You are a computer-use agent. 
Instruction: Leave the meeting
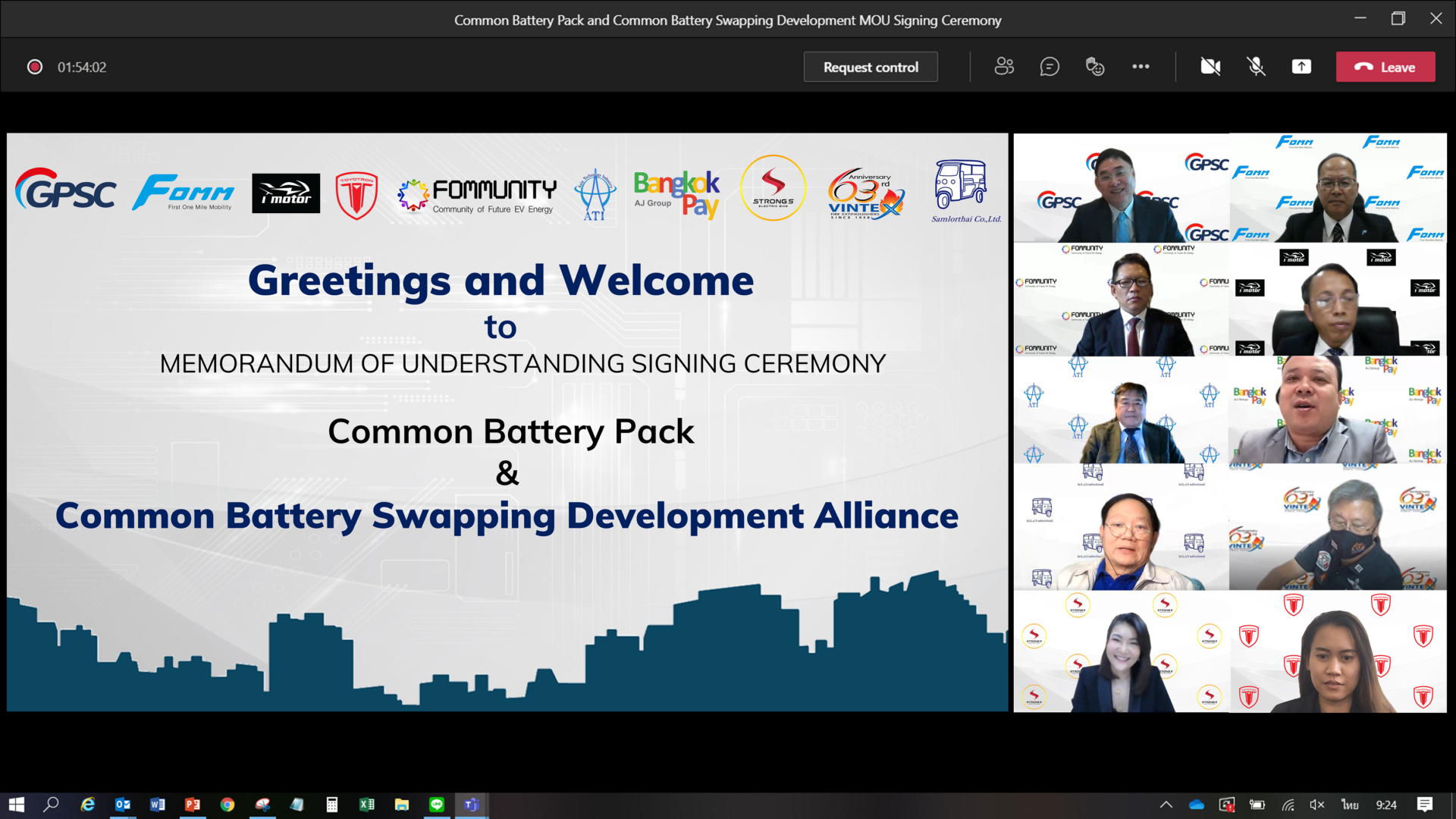(x=1385, y=67)
